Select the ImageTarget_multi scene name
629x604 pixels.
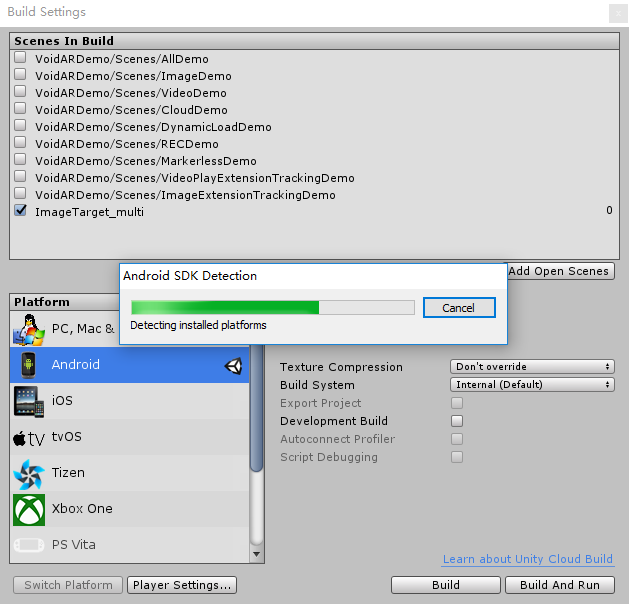point(89,212)
